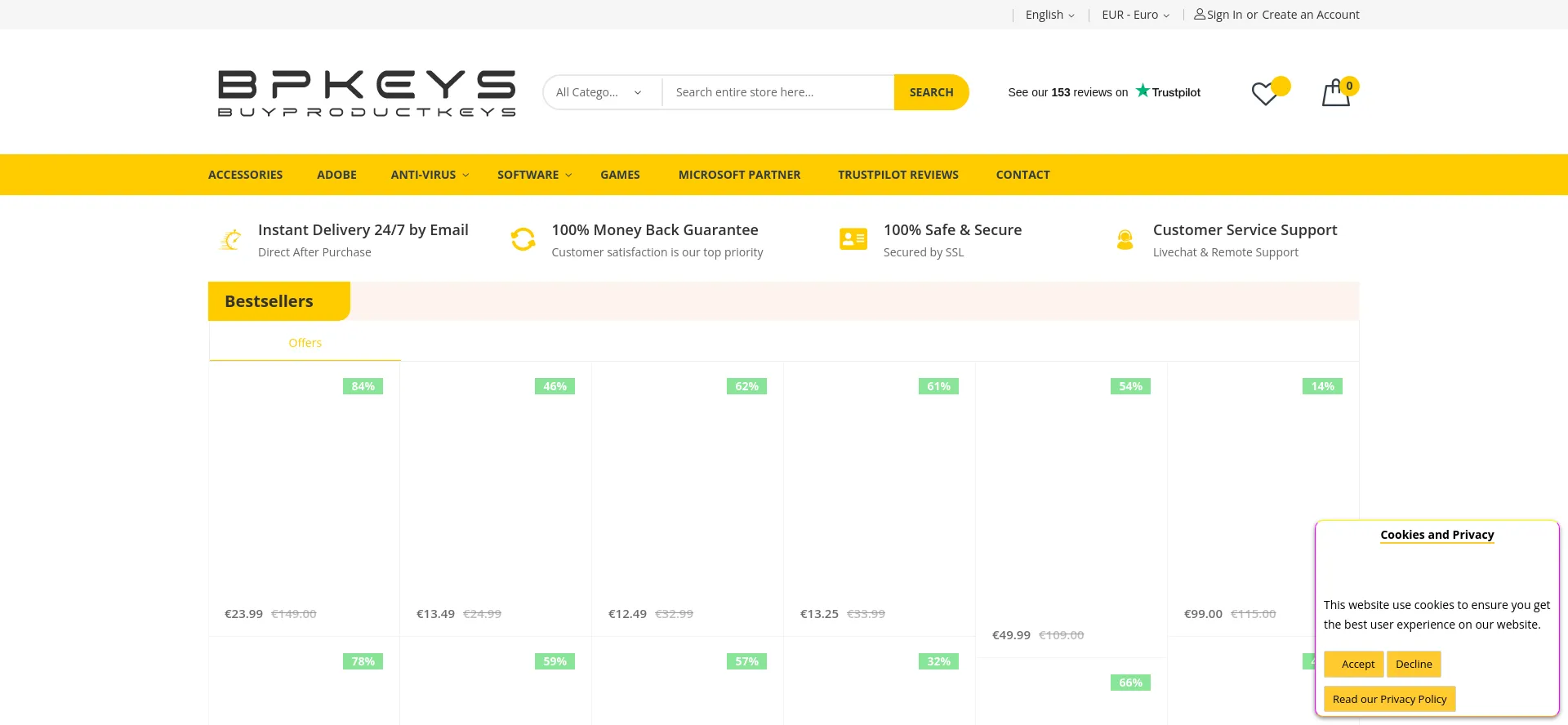
Task: Open the wishlist heart icon
Action: [x=1264, y=94]
